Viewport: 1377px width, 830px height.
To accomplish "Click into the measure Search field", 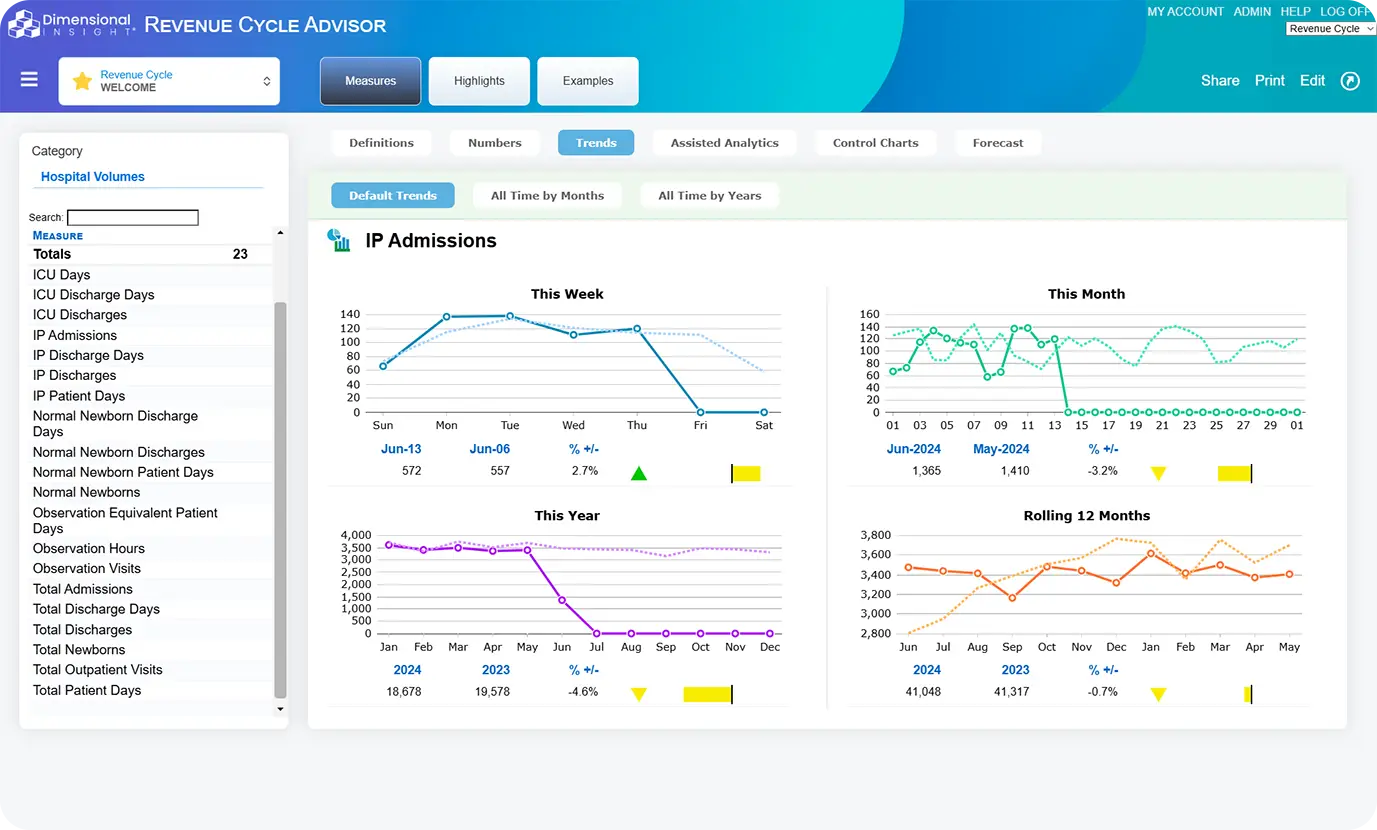I will tap(132, 217).
